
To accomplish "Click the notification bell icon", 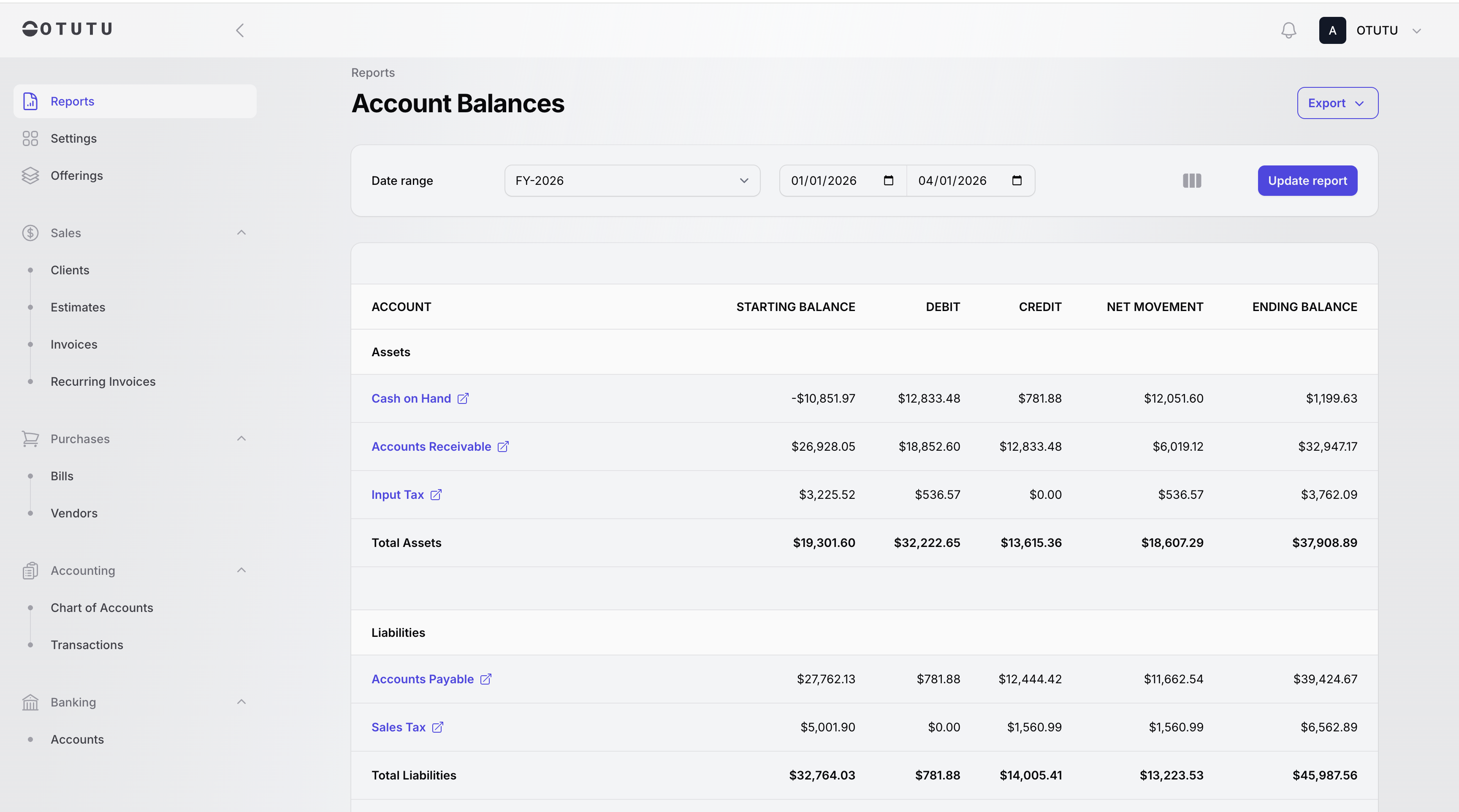I will pos(1288,30).
